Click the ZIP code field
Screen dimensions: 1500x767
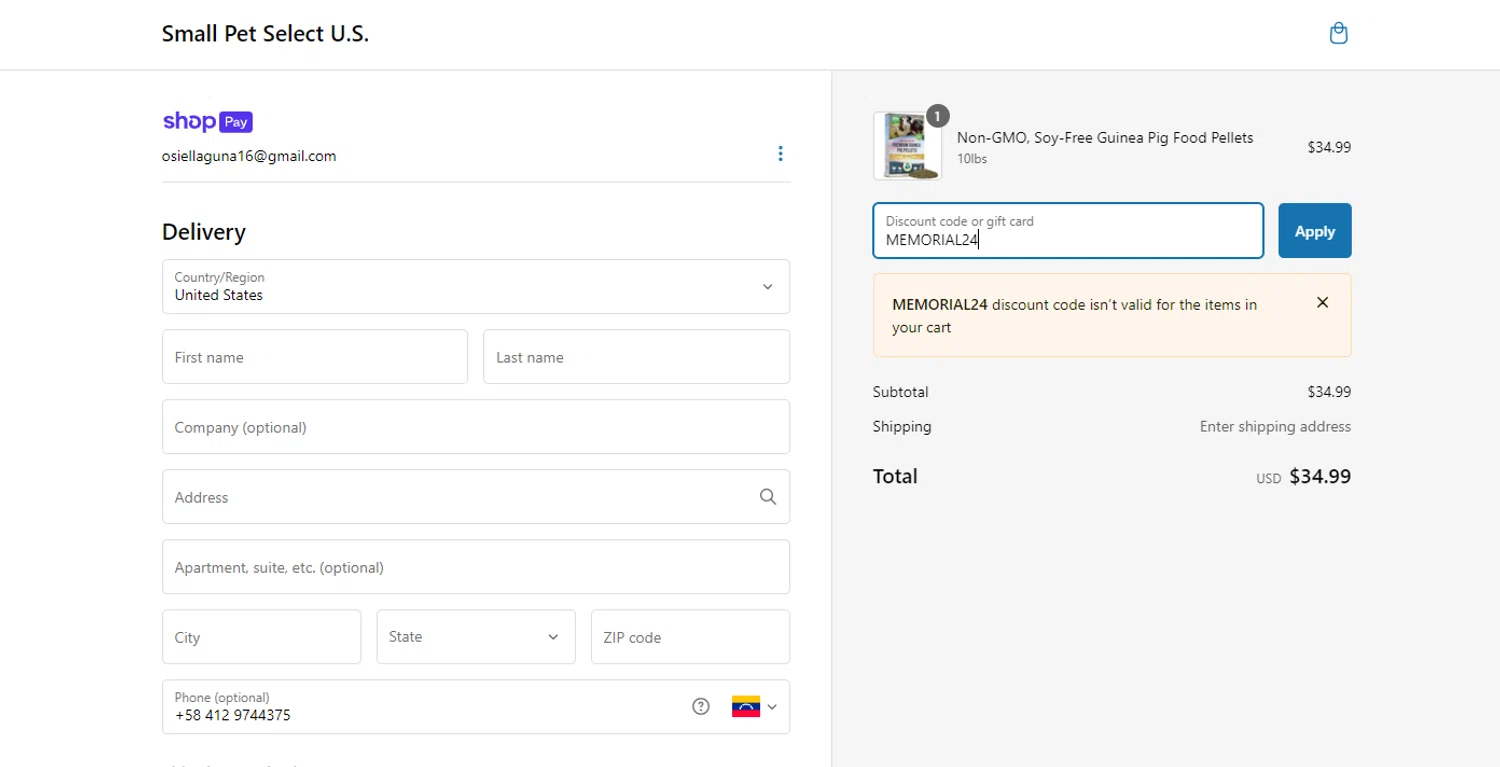point(690,637)
